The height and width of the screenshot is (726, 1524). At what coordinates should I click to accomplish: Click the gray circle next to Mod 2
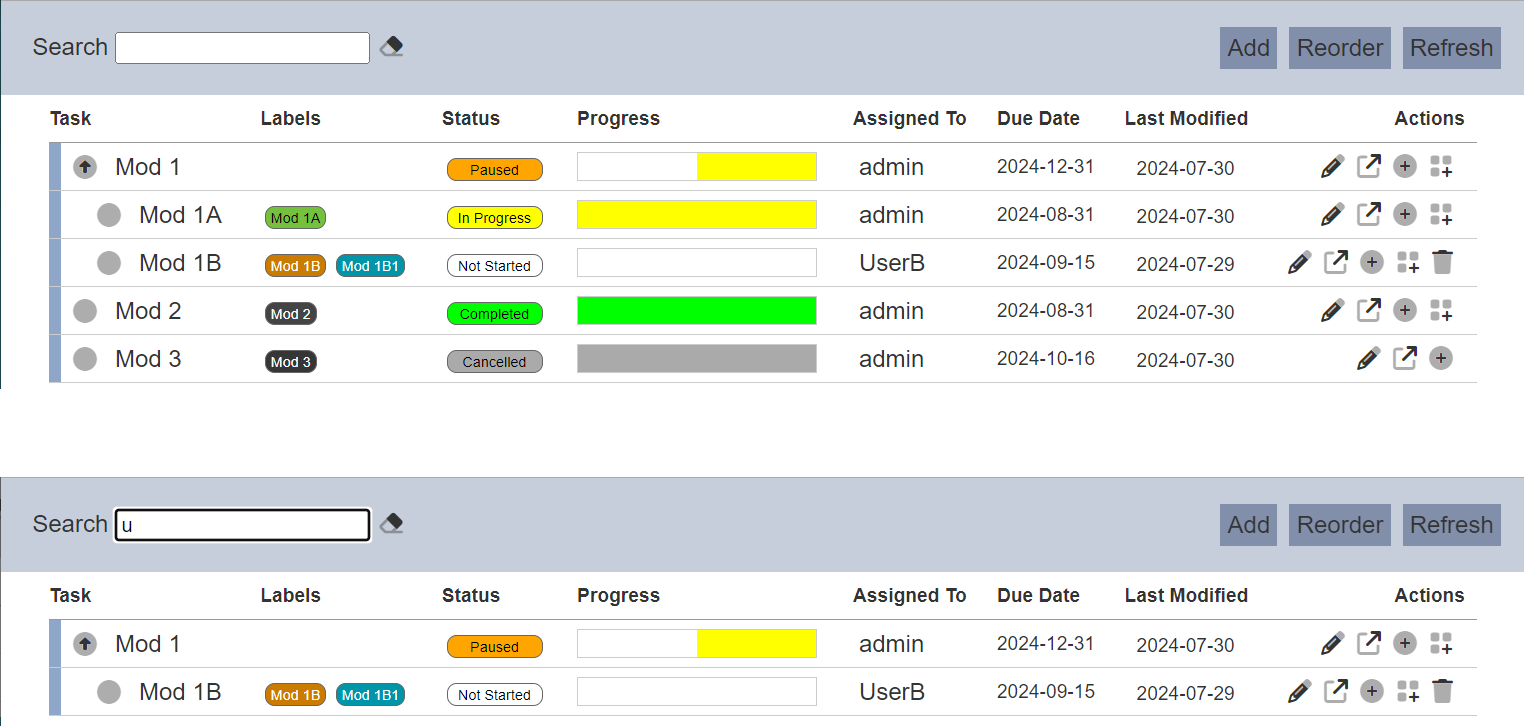(85, 311)
